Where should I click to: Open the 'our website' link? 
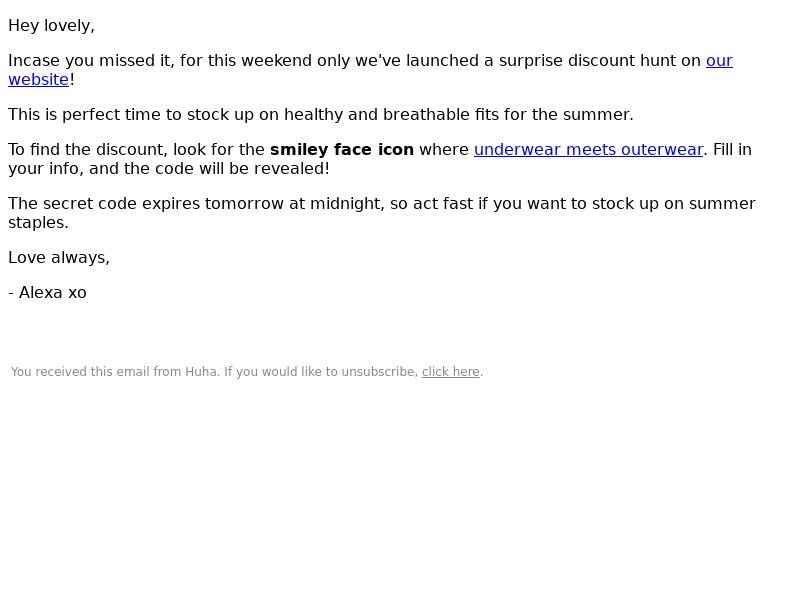click(x=719, y=61)
